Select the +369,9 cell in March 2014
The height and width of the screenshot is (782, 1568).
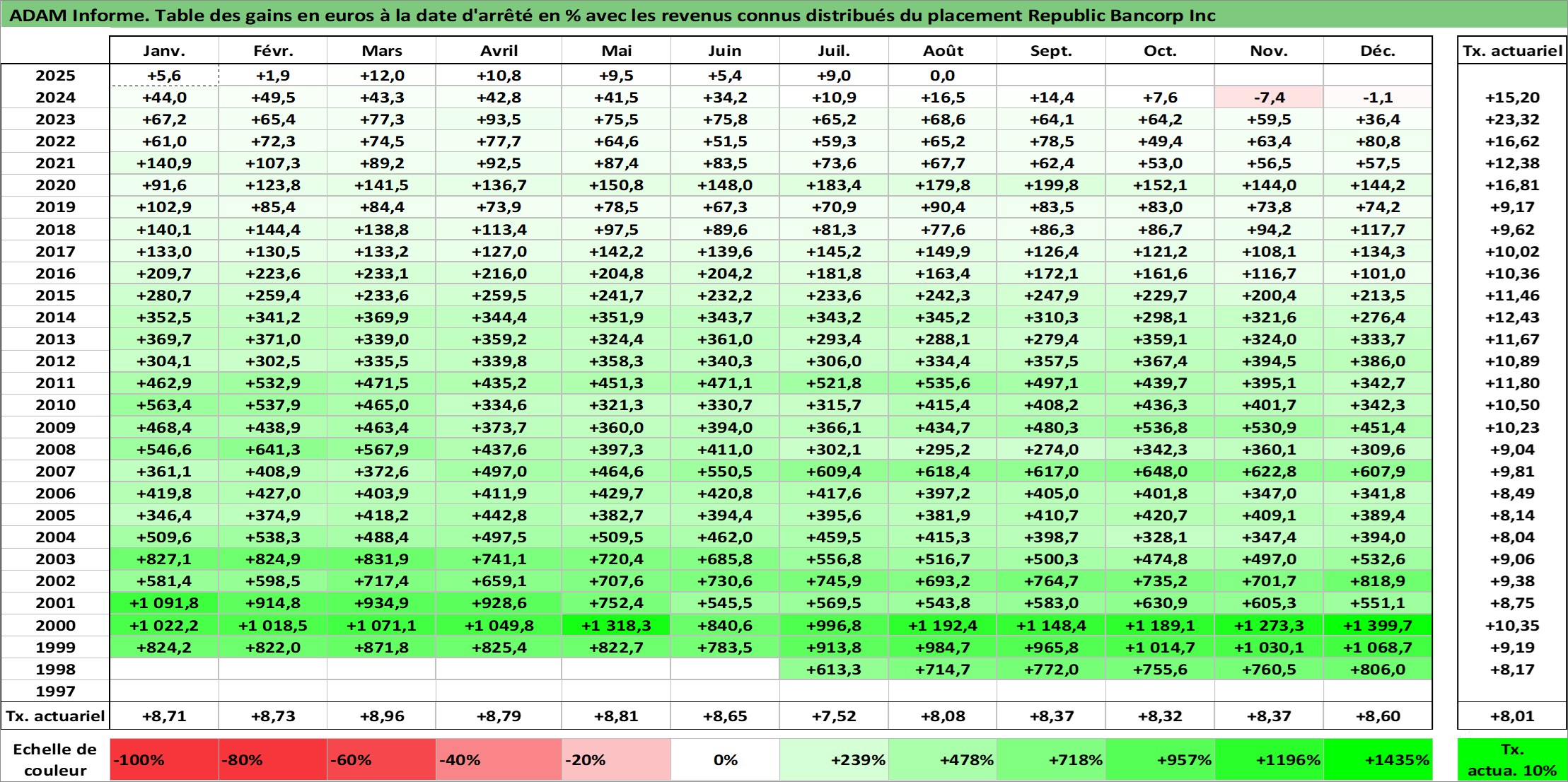tap(381, 317)
